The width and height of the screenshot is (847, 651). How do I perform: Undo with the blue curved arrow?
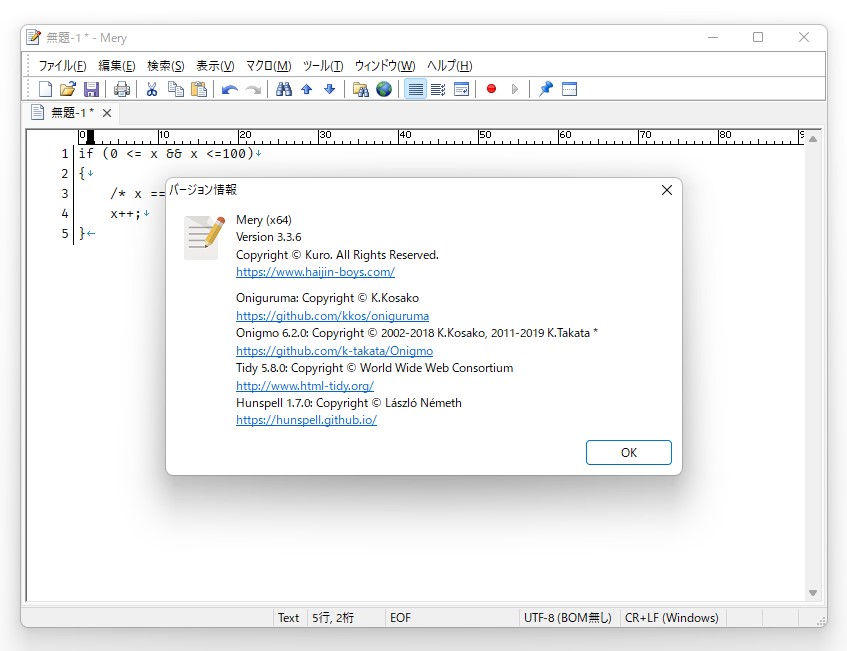click(x=230, y=89)
